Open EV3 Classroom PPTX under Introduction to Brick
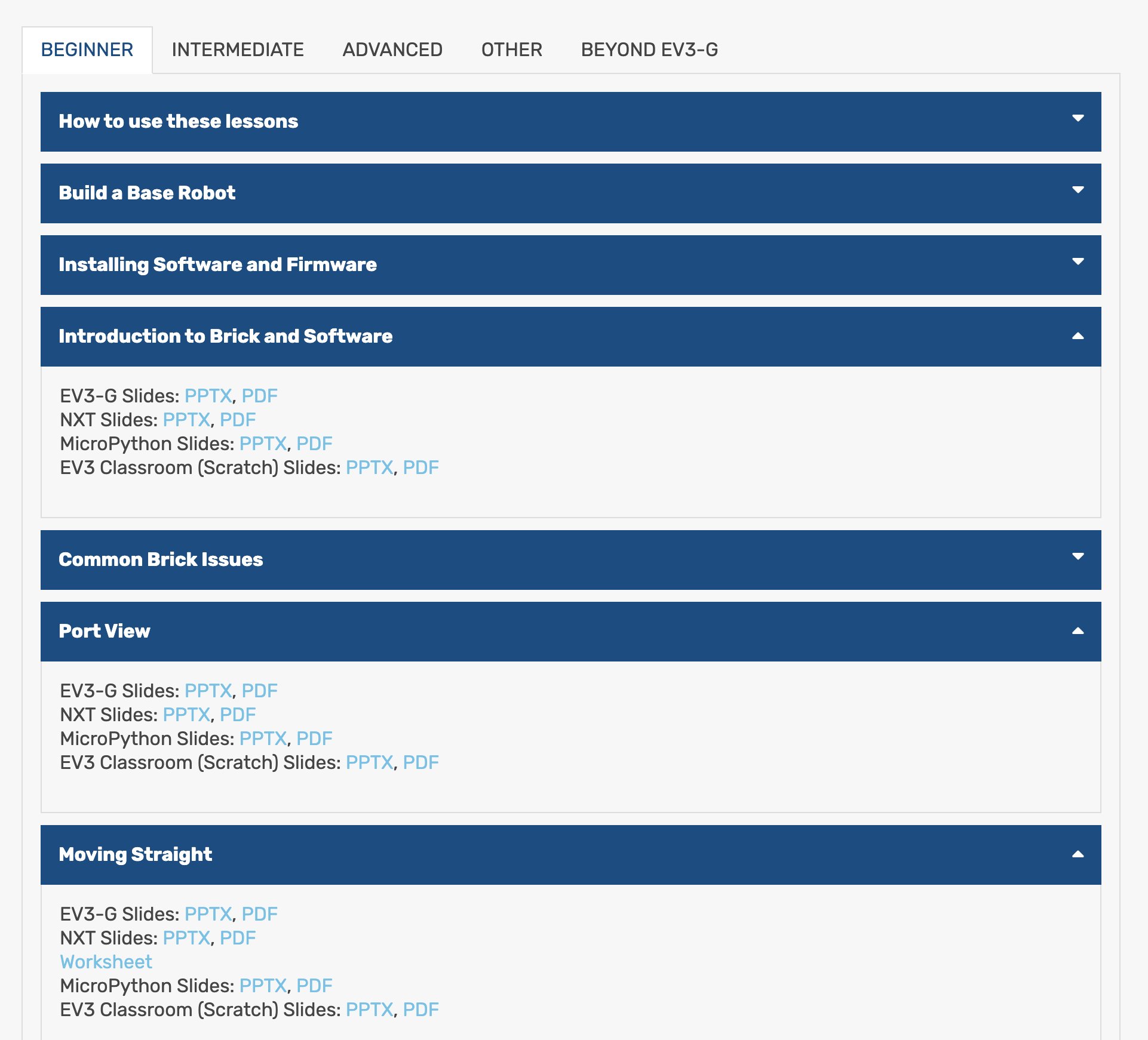 (369, 467)
